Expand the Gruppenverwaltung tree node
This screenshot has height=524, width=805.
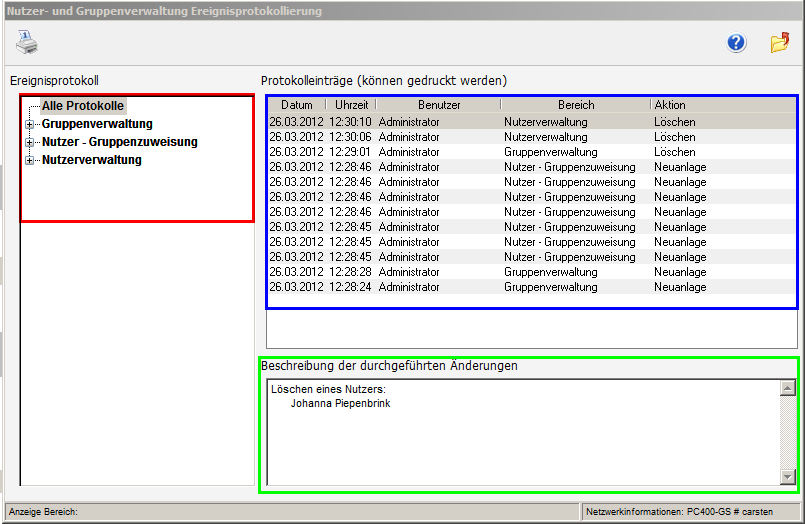pos(30,124)
